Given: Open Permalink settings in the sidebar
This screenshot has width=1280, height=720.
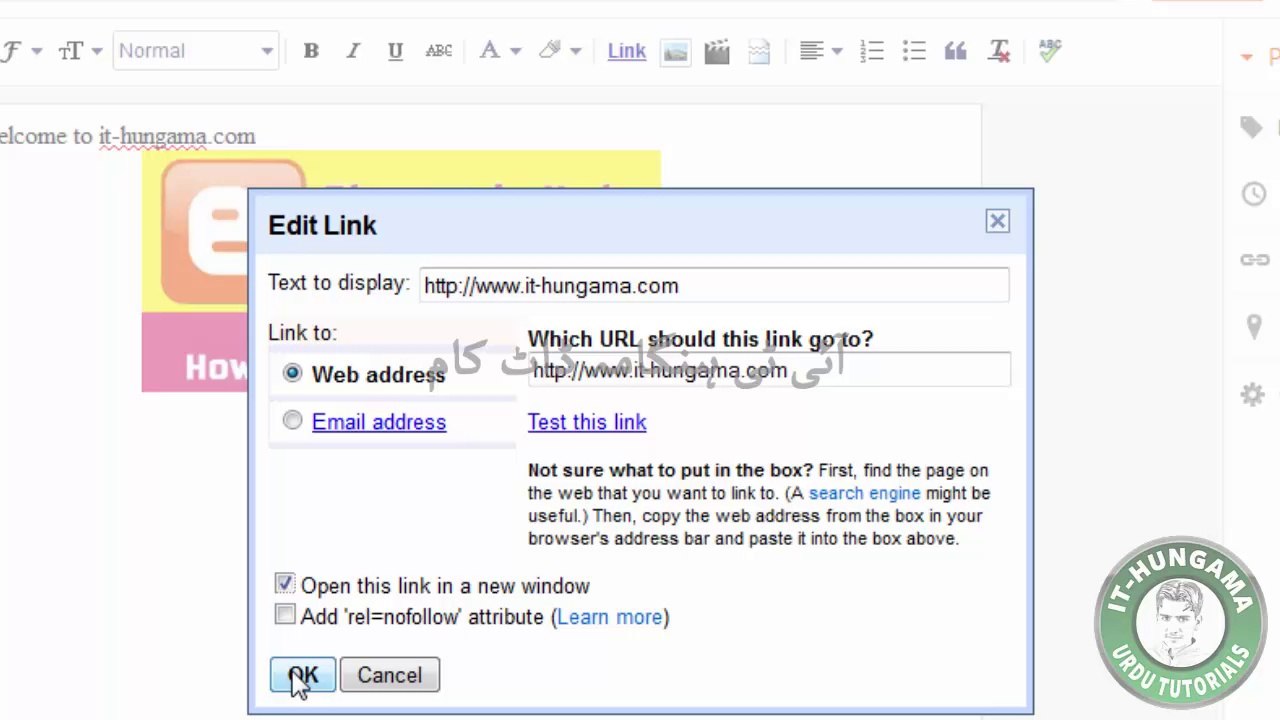Looking at the screenshot, I should (x=1254, y=260).
